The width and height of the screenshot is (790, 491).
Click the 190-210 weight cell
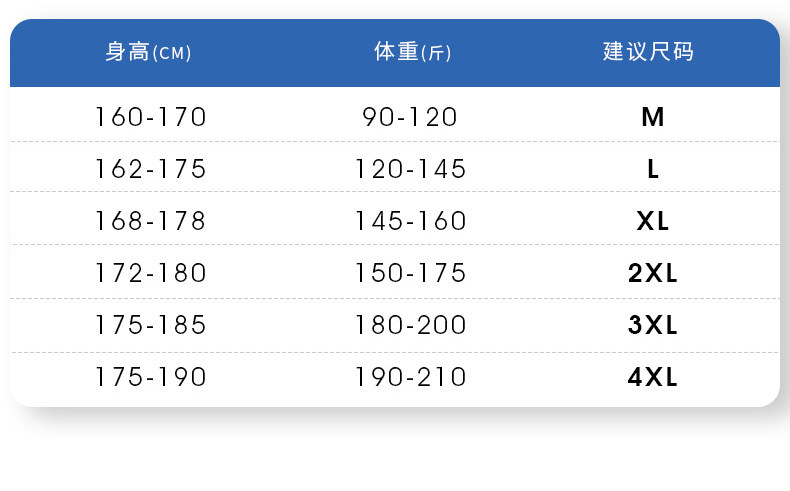point(410,377)
